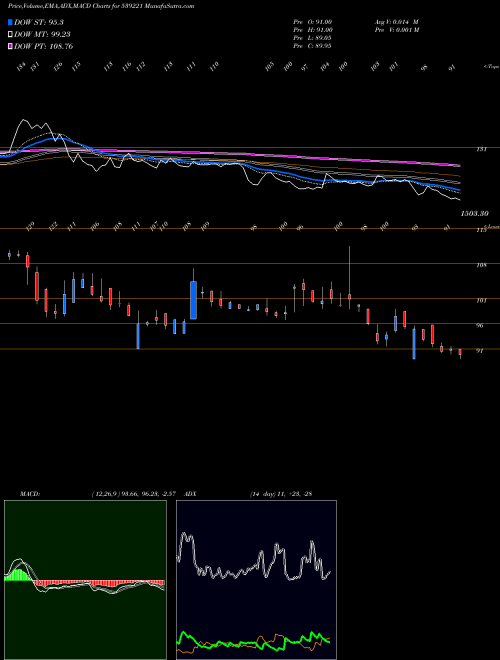
Task: Click the last red candle at far right
Action: [460, 352]
